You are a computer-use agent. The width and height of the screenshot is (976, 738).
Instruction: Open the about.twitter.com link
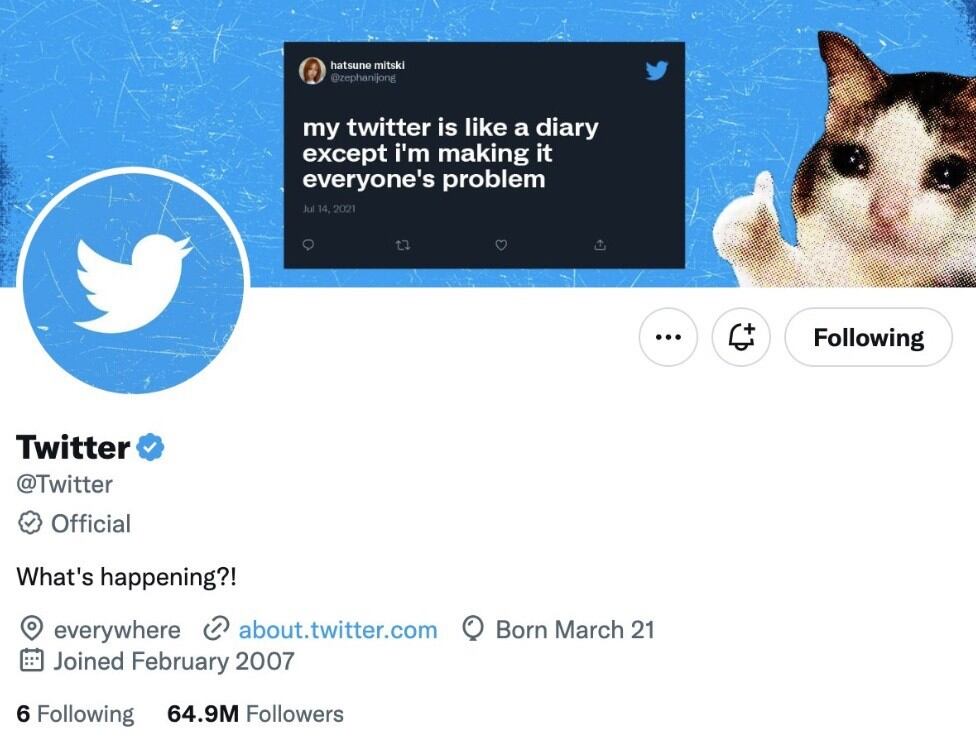click(337, 630)
